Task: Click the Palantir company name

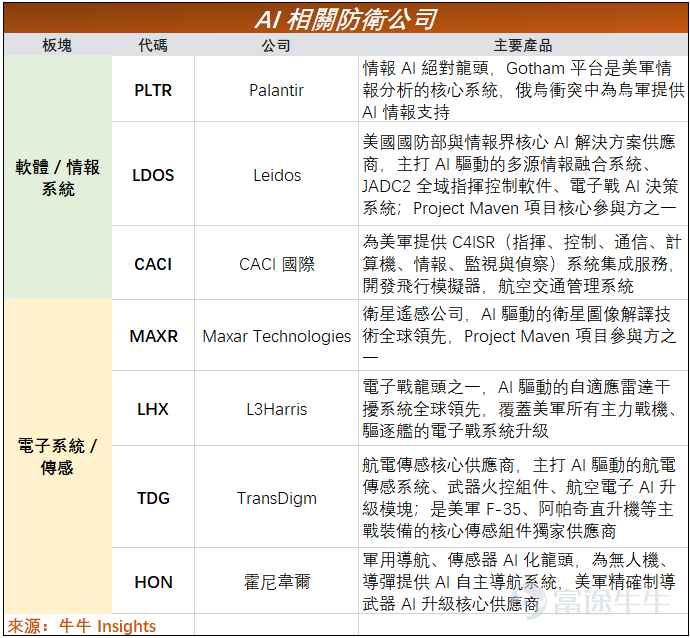Action: pyautogui.click(x=276, y=90)
